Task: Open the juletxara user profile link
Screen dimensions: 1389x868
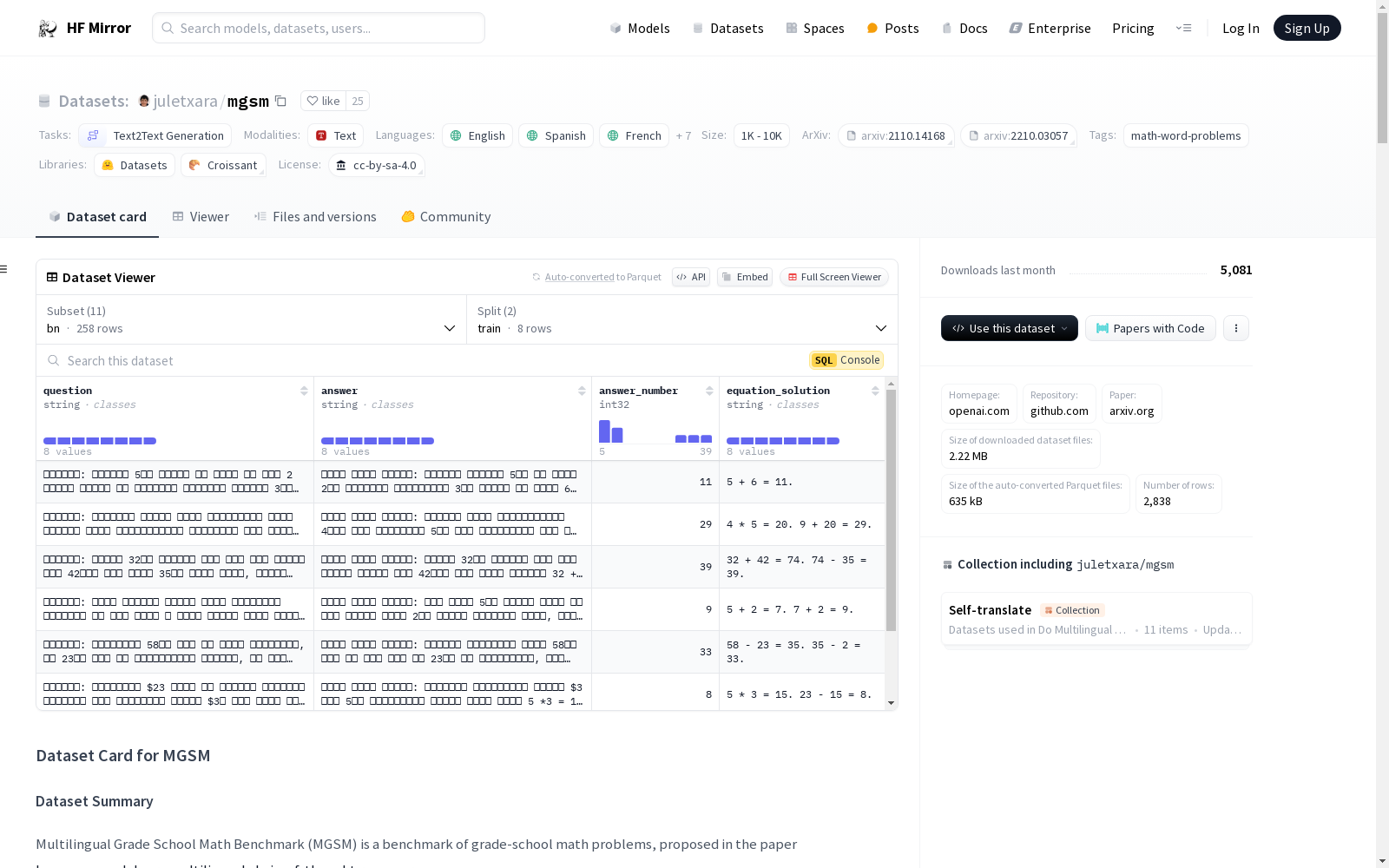Action: [x=185, y=101]
